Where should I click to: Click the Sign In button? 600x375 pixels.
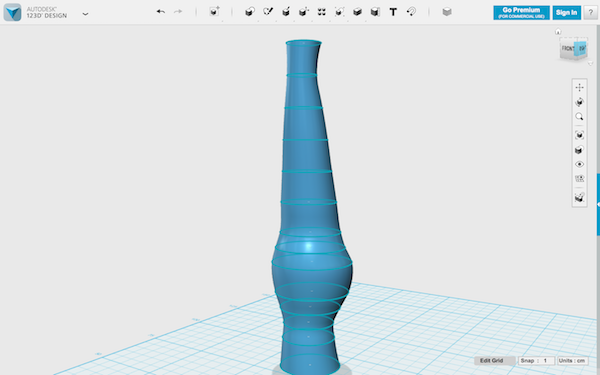click(x=566, y=13)
